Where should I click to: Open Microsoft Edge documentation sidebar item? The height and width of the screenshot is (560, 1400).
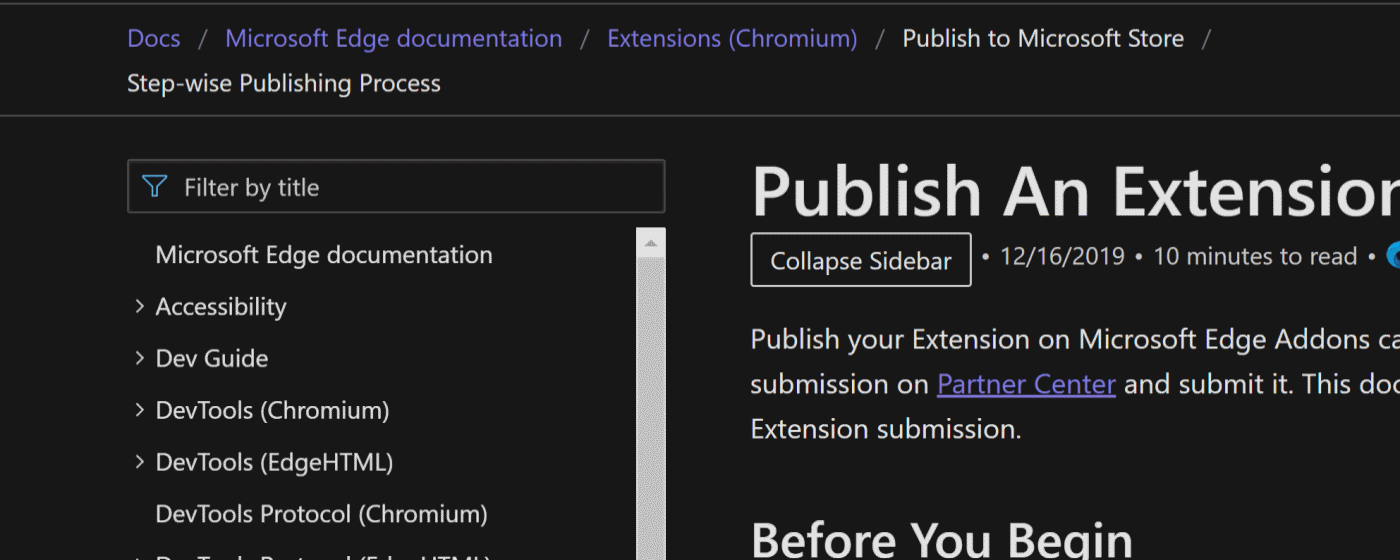(x=324, y=255)
